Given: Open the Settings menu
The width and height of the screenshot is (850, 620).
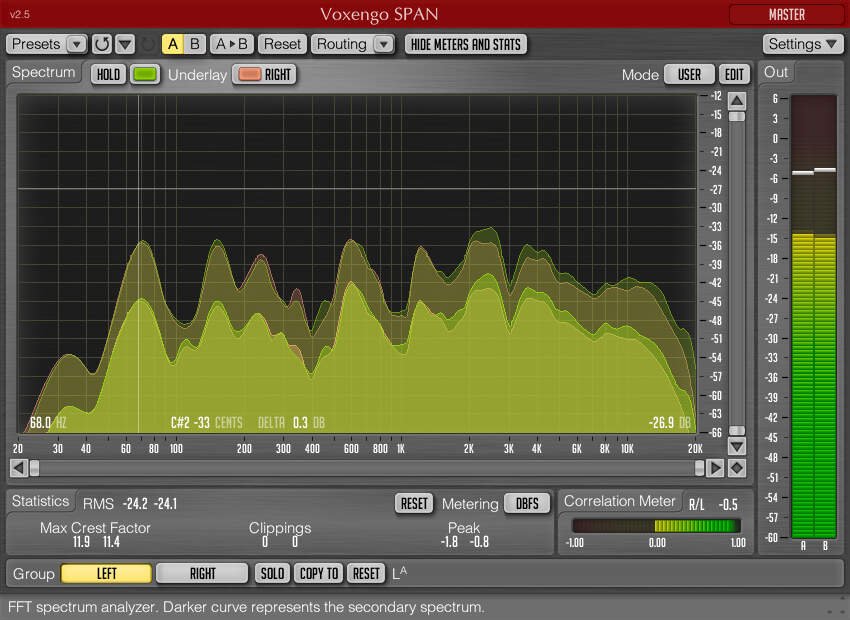Looking at the screenshot, I should tap(803, 44).
